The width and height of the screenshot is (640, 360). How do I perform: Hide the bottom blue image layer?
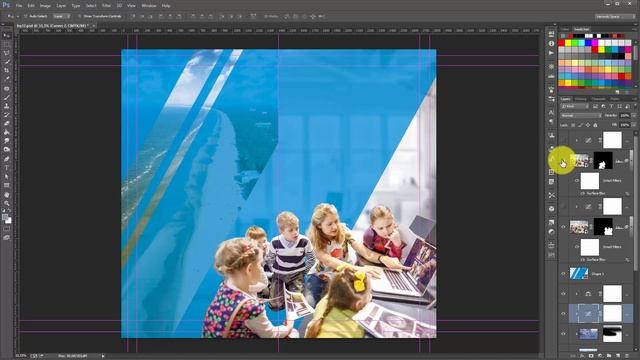563,334
